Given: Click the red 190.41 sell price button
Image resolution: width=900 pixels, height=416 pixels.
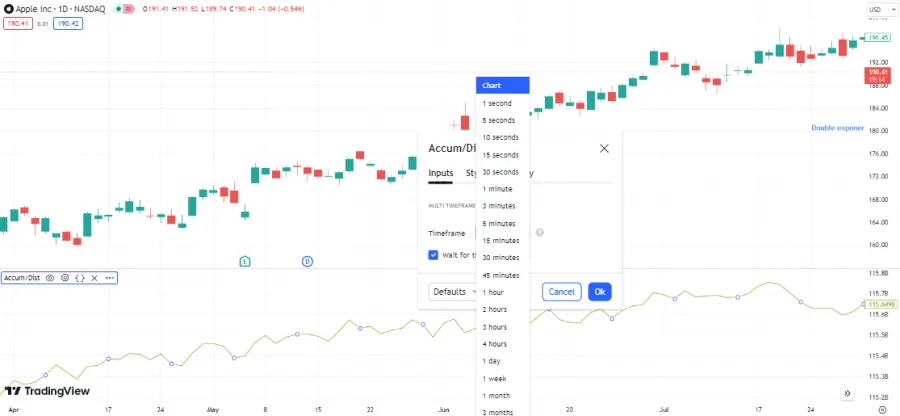Looking at the screenshot, I should coord(18,24).
